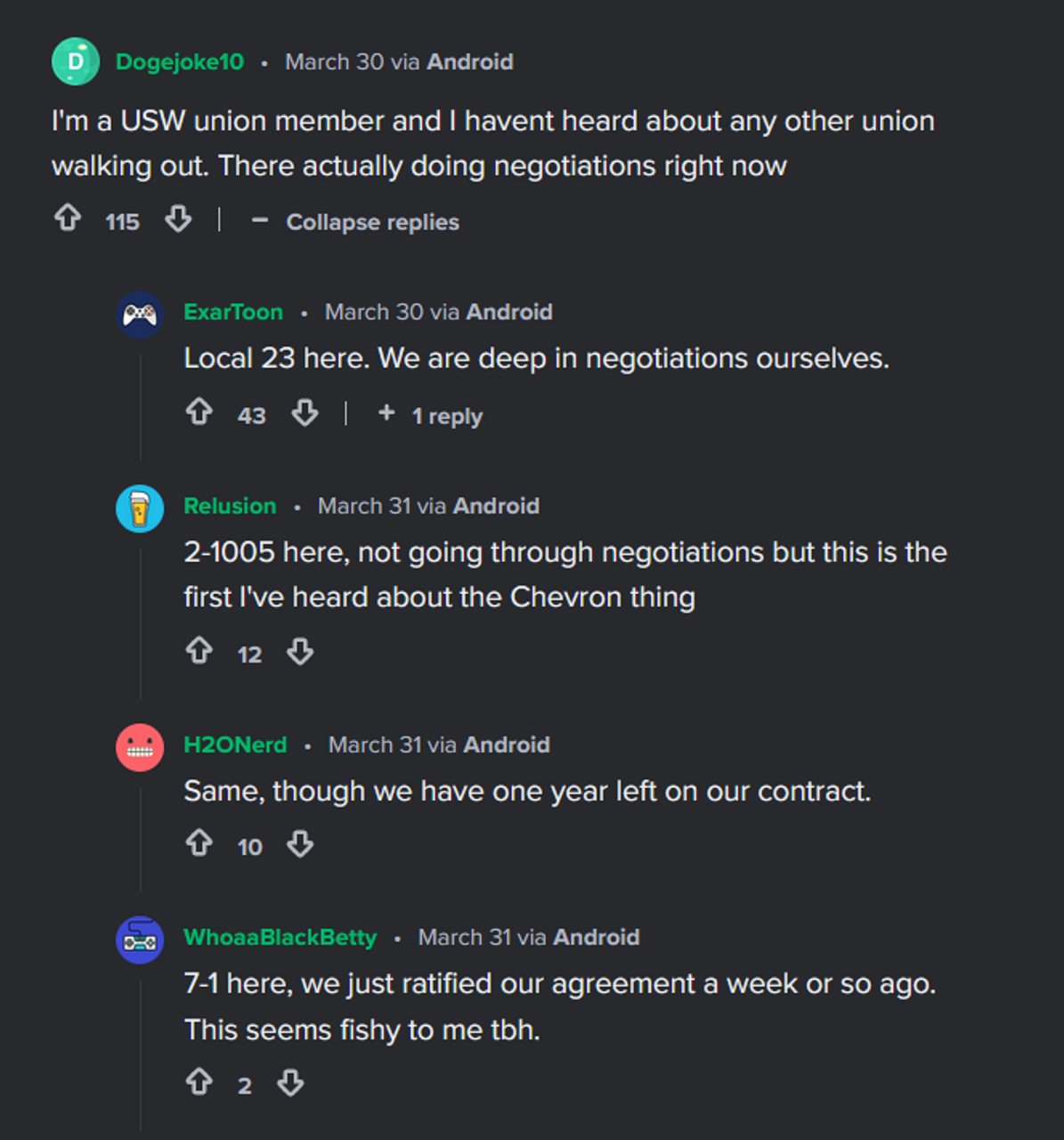Open ExarToon's username link
The image size is (1064, 1140).
click(233, 312)
